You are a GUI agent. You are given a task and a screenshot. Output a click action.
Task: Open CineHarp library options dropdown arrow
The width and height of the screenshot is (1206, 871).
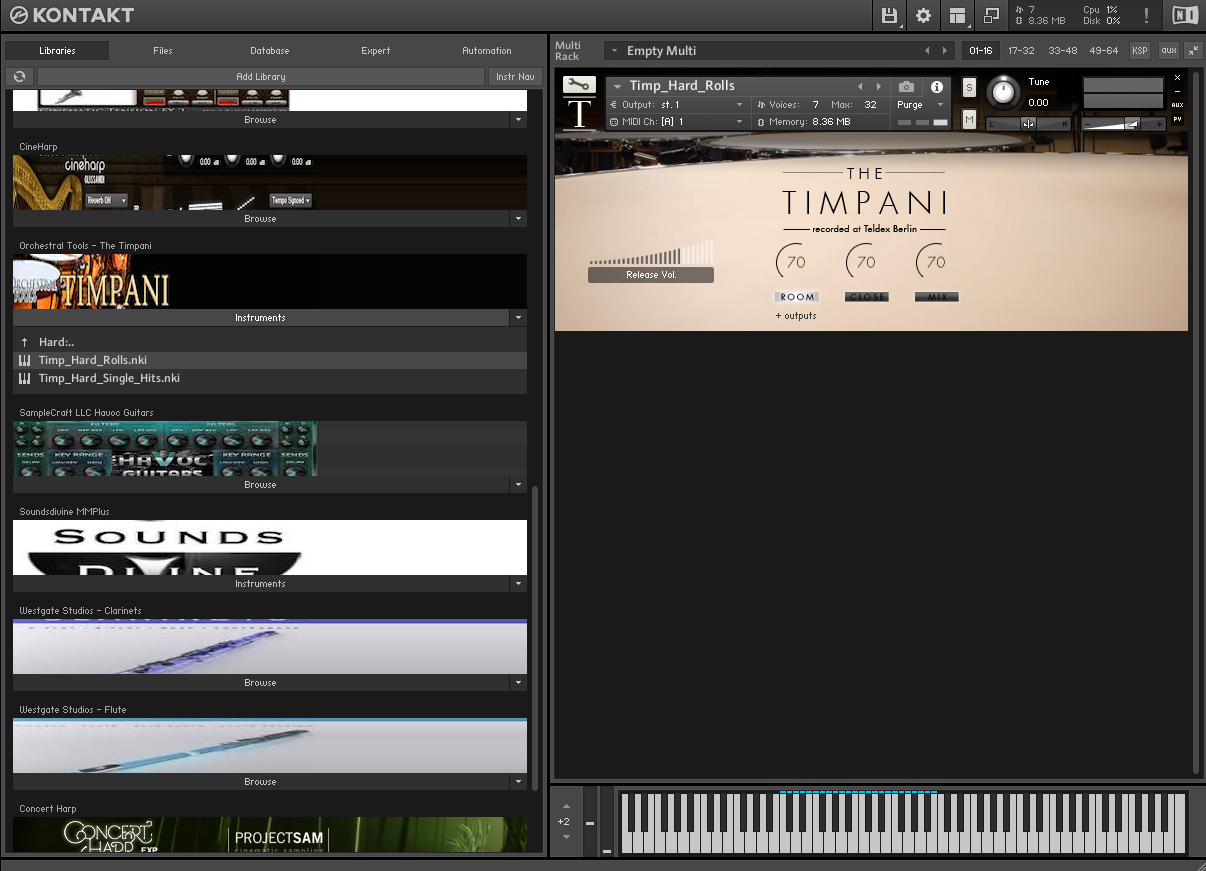pyautogui.click(x=518, y=219)
